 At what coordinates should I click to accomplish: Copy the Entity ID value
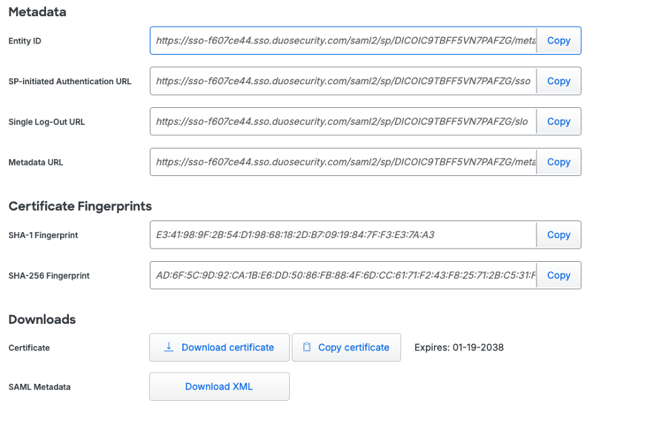558,41
